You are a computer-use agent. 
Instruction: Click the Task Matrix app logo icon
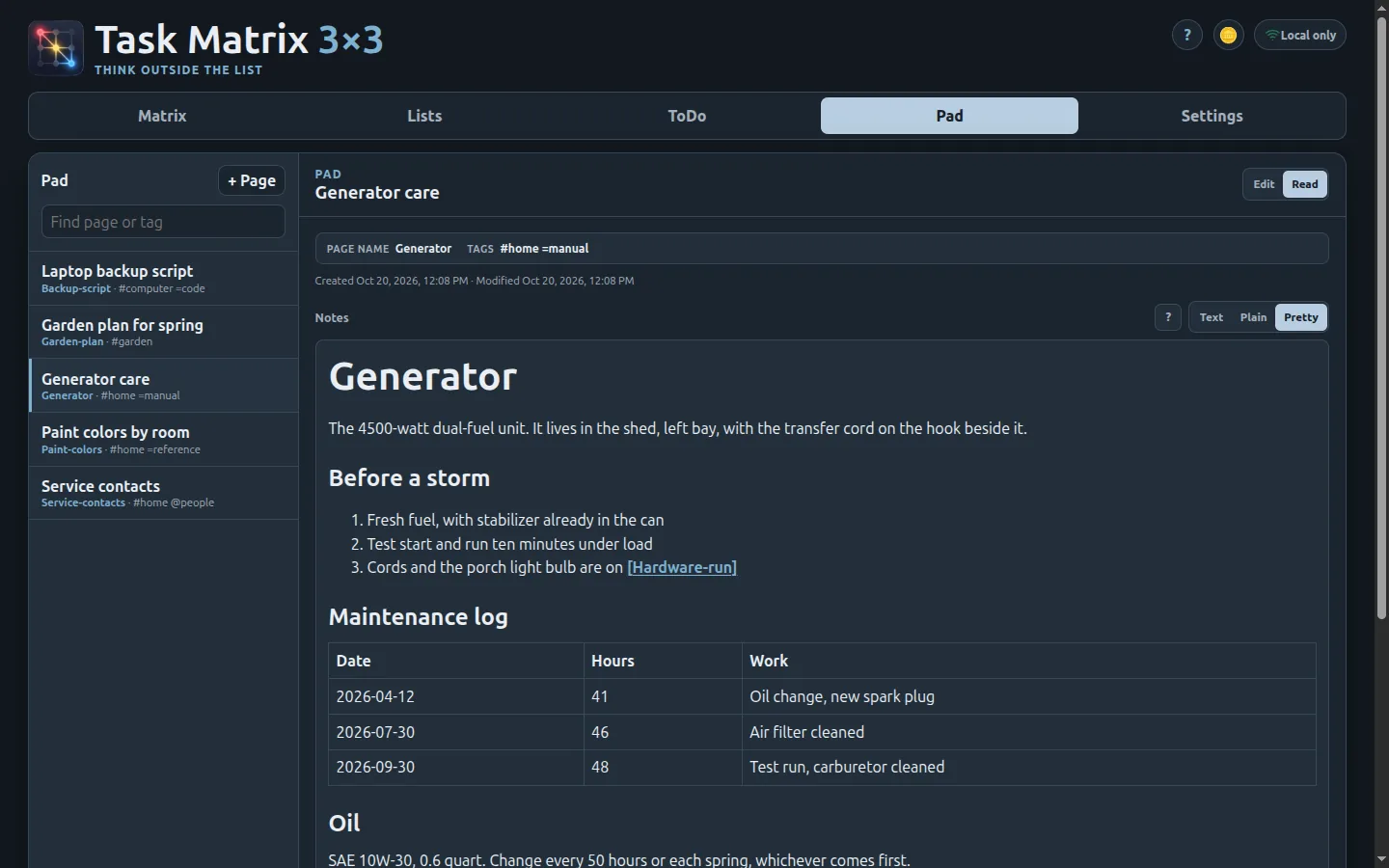56,47
